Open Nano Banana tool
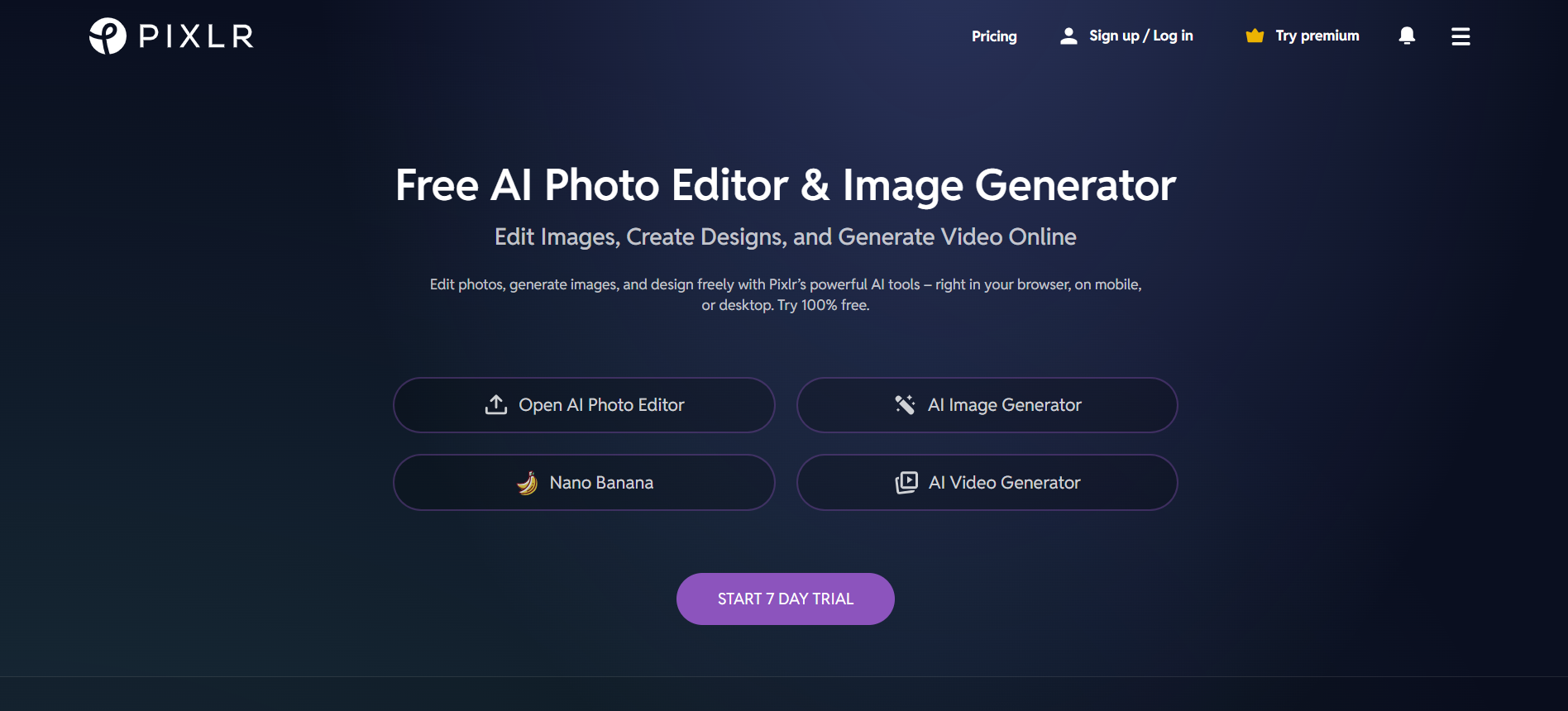Viewport: 1568px width, 711px height. tap(584, 483)
